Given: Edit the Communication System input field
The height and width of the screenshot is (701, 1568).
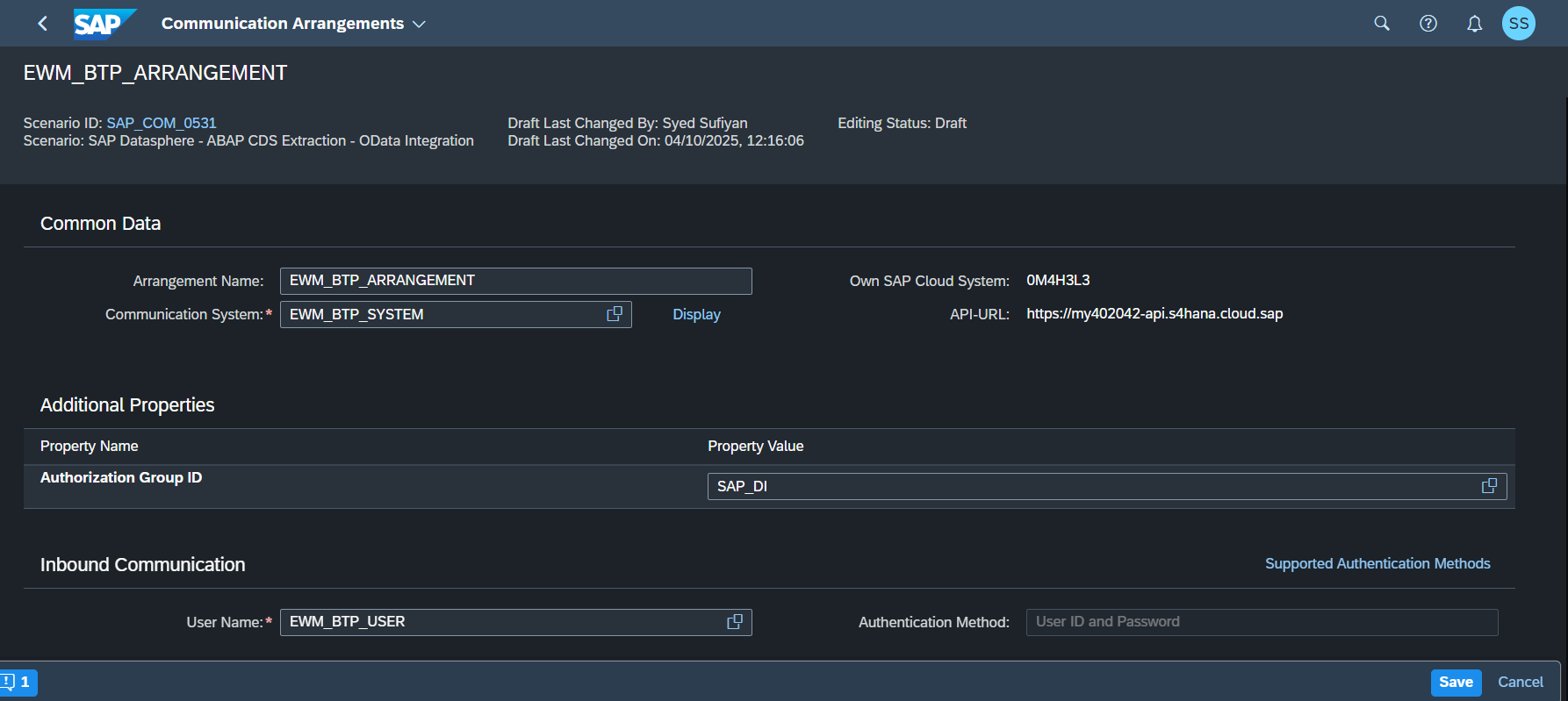Looking at the screenshot, I should point(456,314).
